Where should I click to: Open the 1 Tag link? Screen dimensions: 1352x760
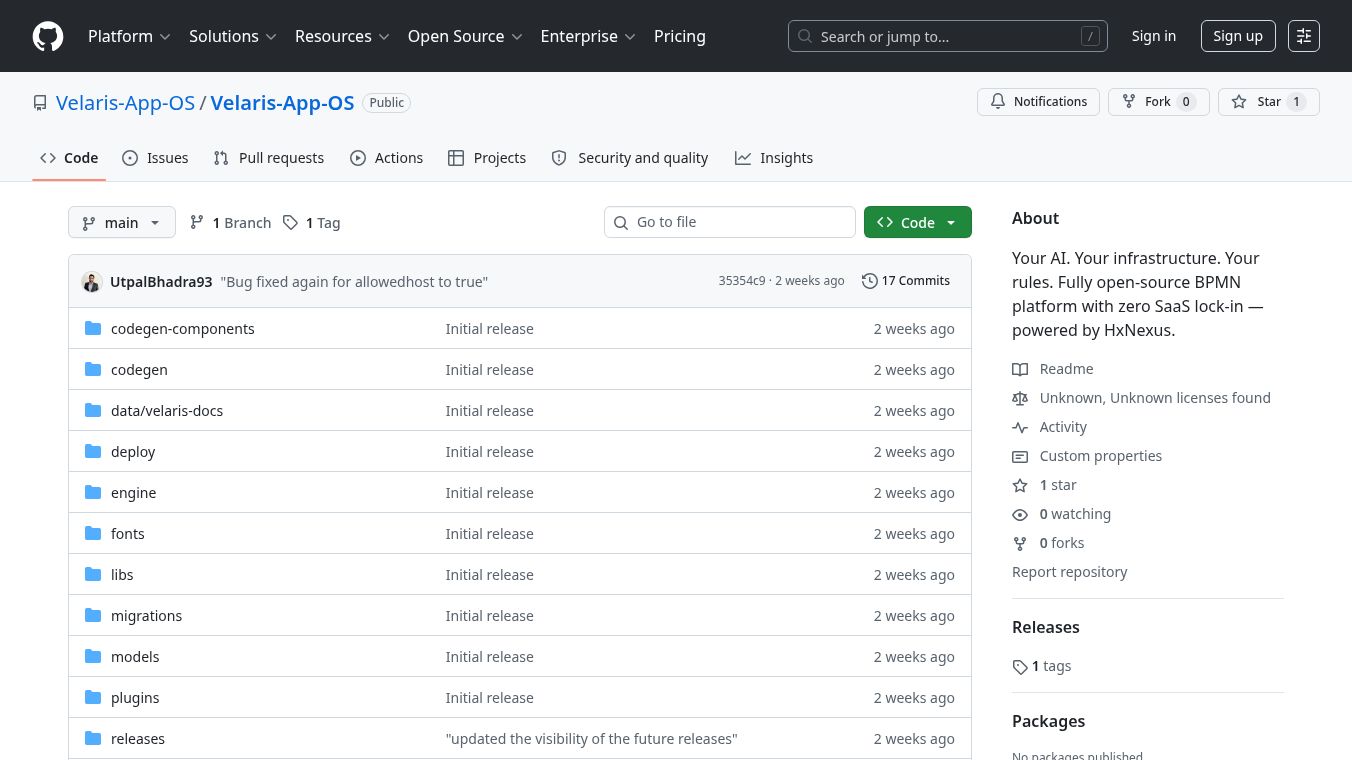[311, 222]
